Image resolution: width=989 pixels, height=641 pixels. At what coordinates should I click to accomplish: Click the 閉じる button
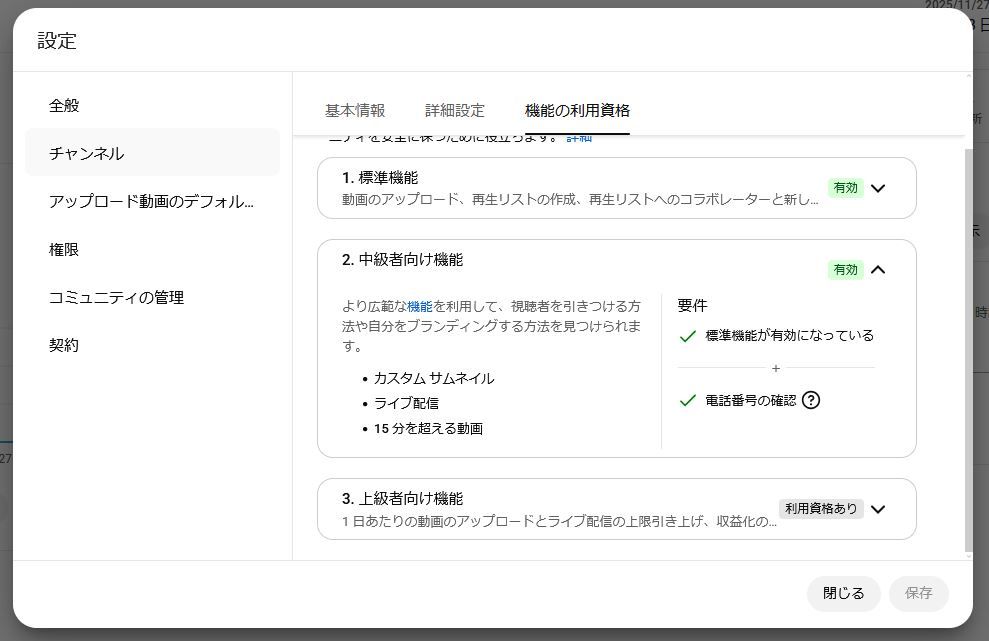pos(843,593)
